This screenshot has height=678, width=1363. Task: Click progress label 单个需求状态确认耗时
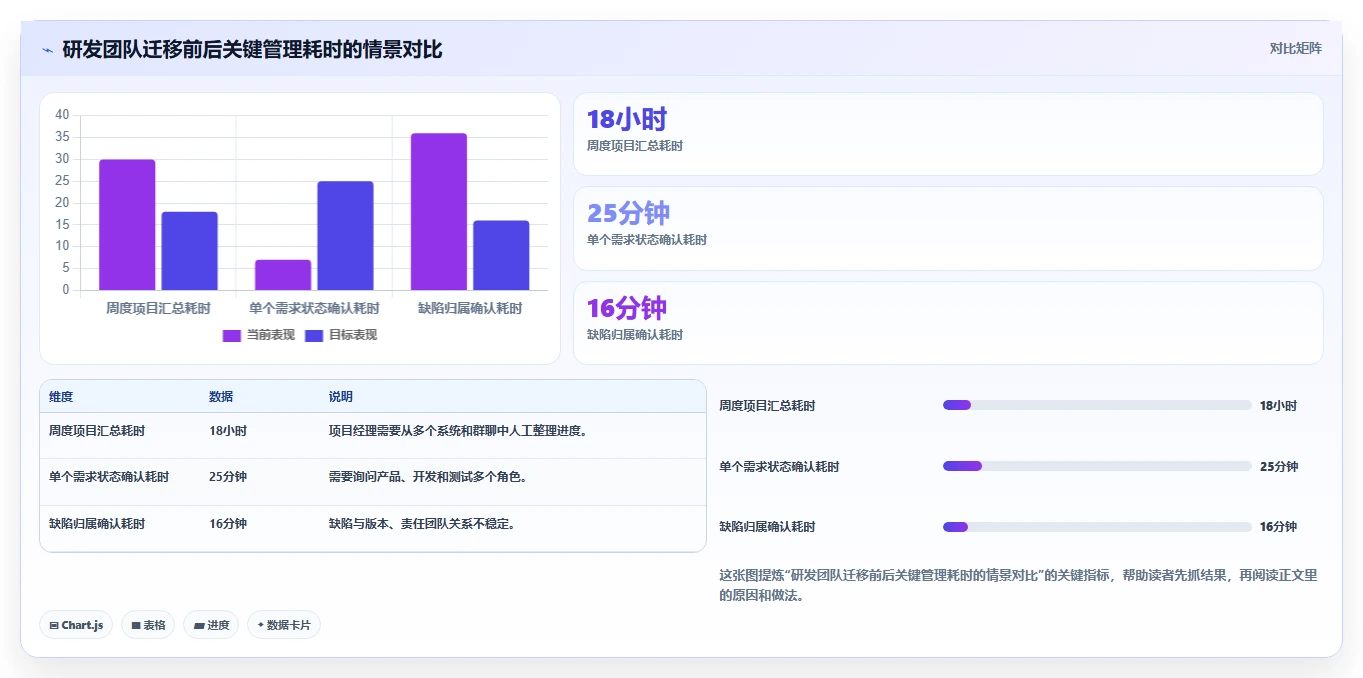tap(779, 467)
